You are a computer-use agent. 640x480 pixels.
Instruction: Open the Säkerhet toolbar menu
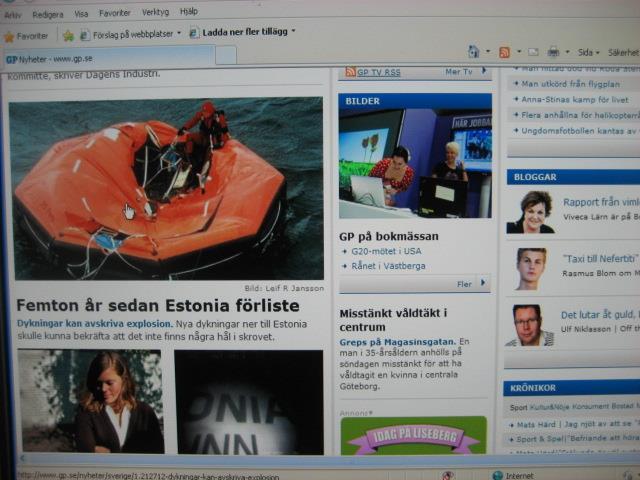coord(623,52)
